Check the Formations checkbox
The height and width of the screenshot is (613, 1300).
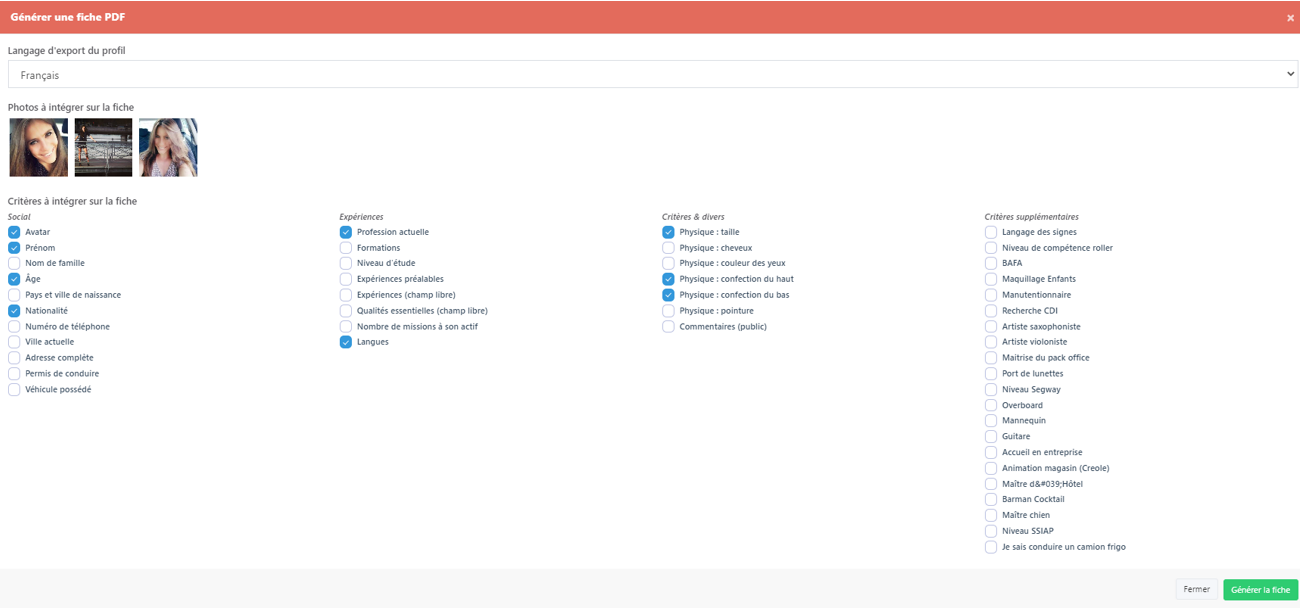pyautogui.click(x=346, y=248)
